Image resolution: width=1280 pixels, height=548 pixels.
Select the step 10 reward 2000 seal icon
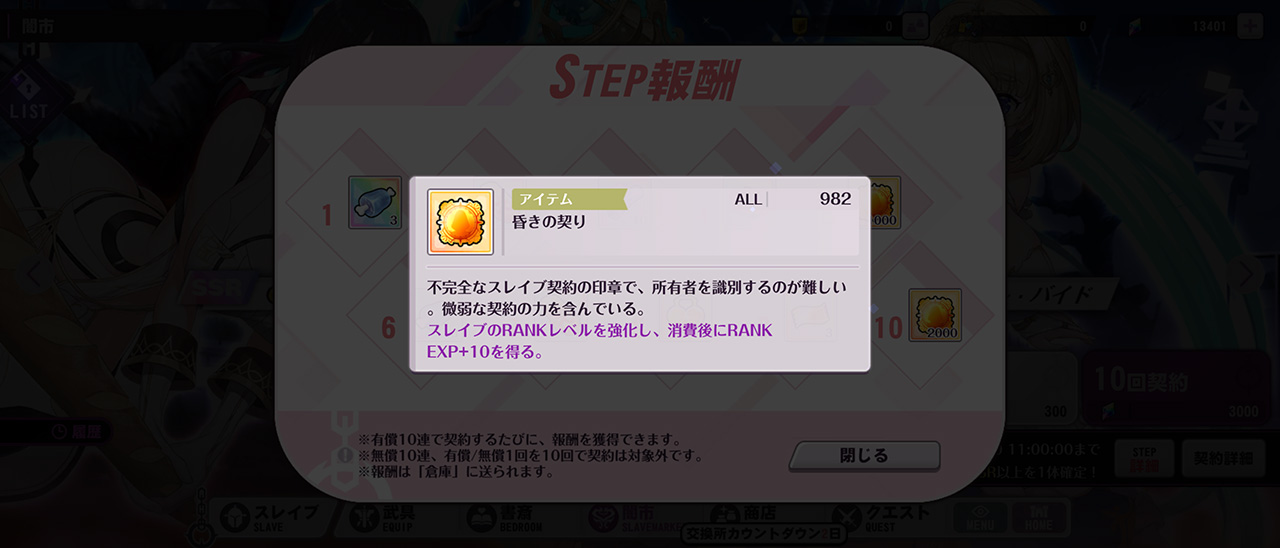pyautogui.click(x=935, y=315)
